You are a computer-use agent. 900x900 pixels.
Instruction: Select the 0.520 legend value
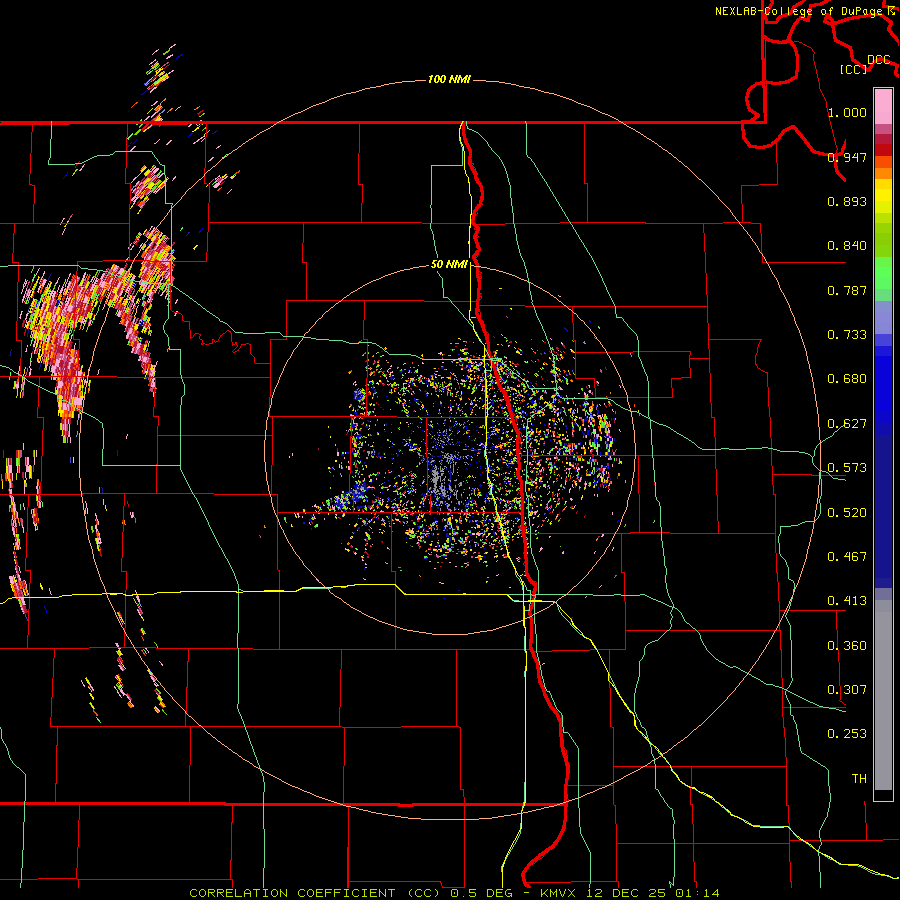[847, 513]
